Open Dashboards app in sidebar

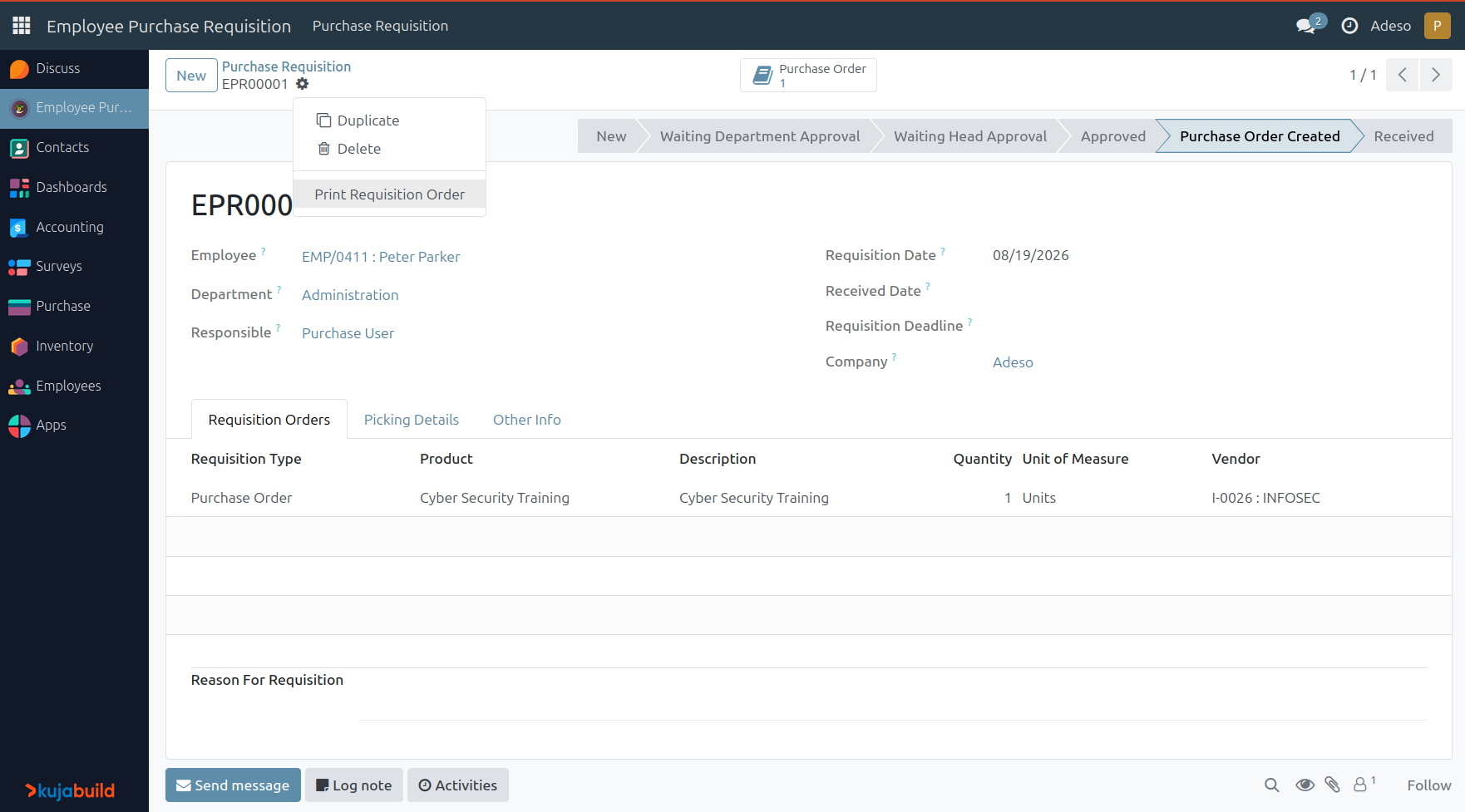(x=74, y=187)
